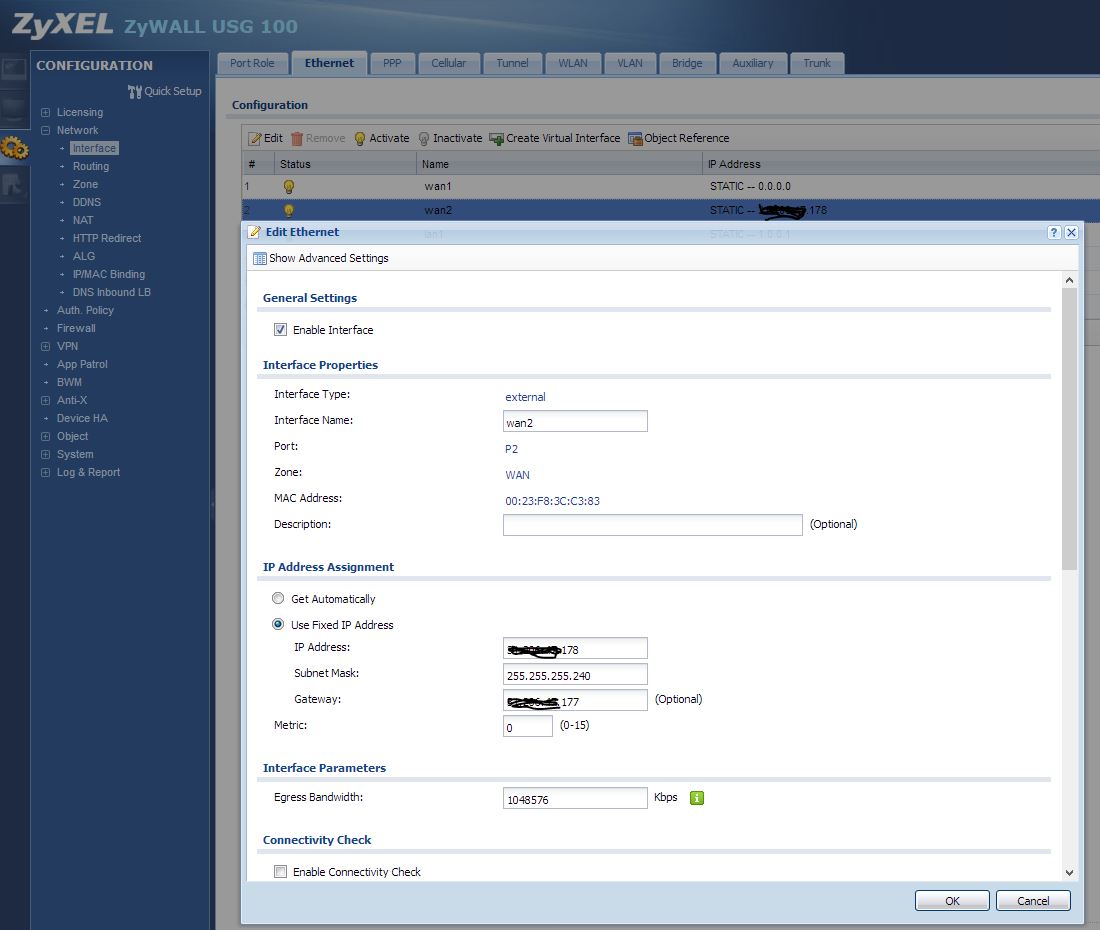Click Create Virtual Interface icon
The height and width of the screenshot is (930, 1100).
(497, 139)
